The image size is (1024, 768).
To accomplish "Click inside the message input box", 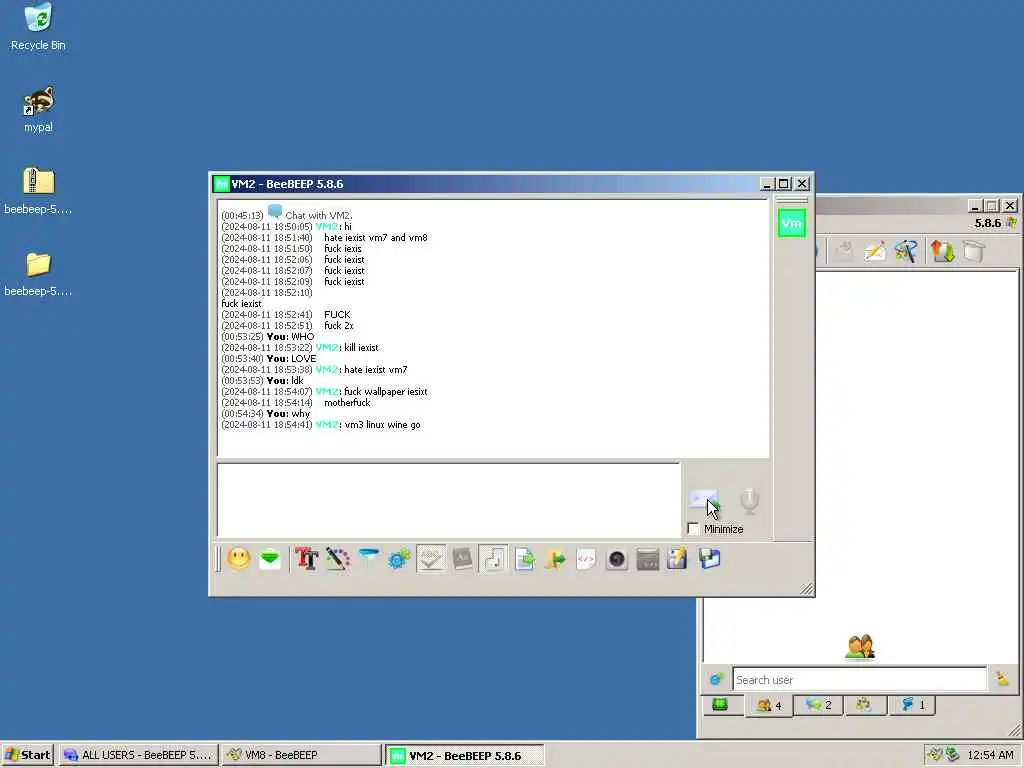I will [449, 500].
